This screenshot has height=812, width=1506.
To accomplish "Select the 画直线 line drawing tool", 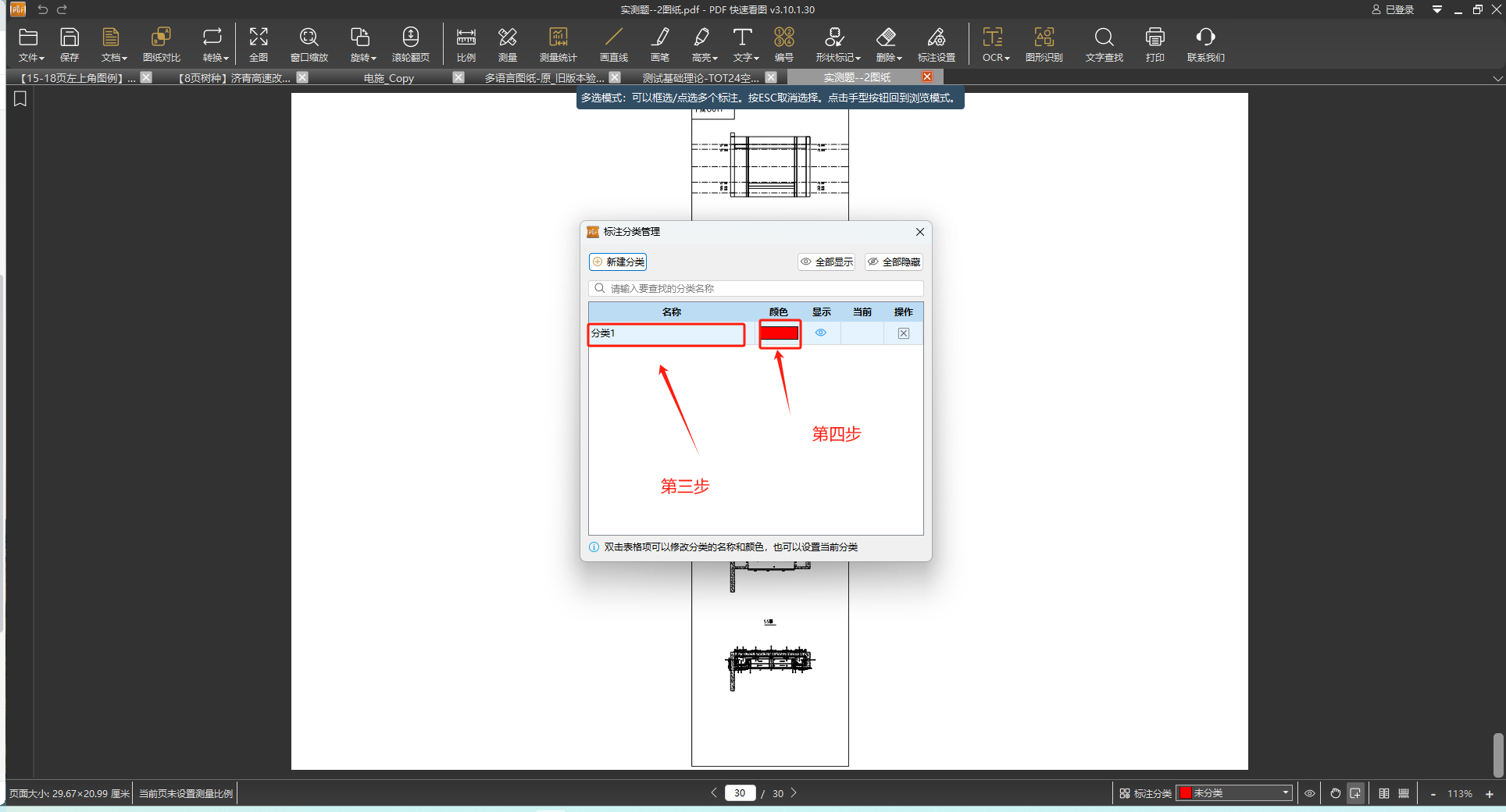I will coord(613,45).
